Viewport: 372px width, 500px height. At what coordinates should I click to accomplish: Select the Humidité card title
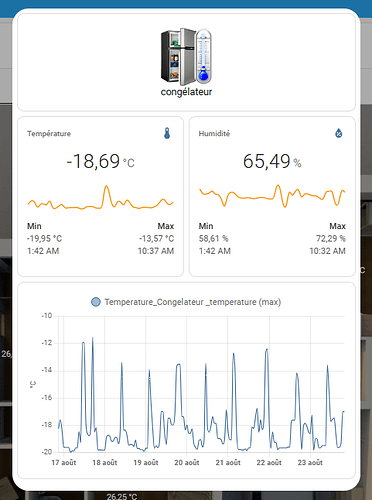click(x=214, y=133)
